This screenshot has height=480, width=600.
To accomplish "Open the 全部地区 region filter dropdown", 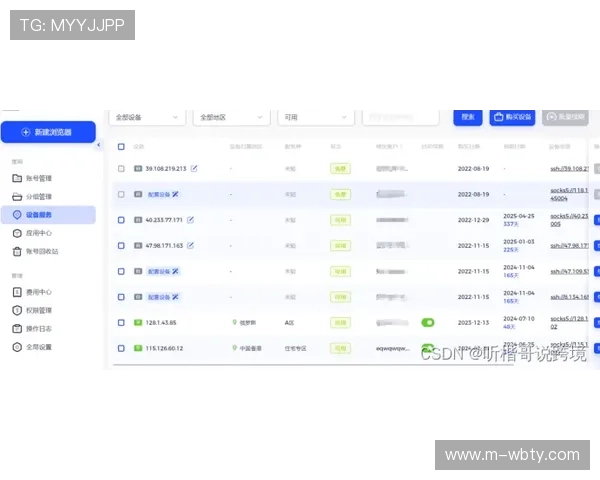I will [x=232, y=117].
